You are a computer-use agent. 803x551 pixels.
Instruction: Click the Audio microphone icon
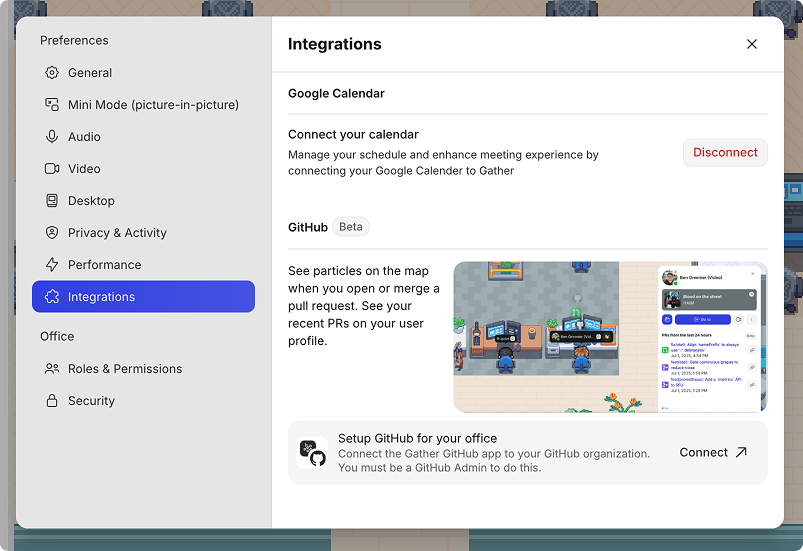pyautogui.click(x=52, y=137)
